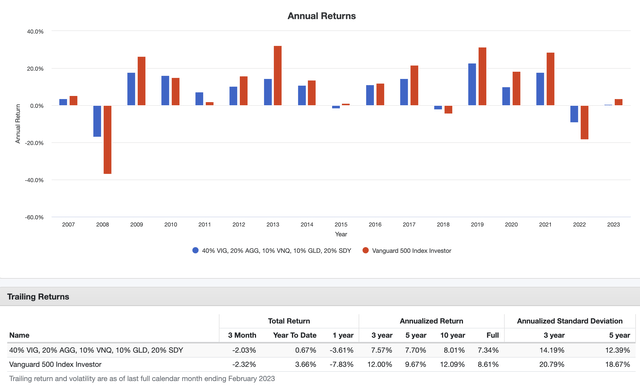Click the red 2008 Vanguard 500 bar
Viewport: 640px width, 388px height.
point(107,140)
